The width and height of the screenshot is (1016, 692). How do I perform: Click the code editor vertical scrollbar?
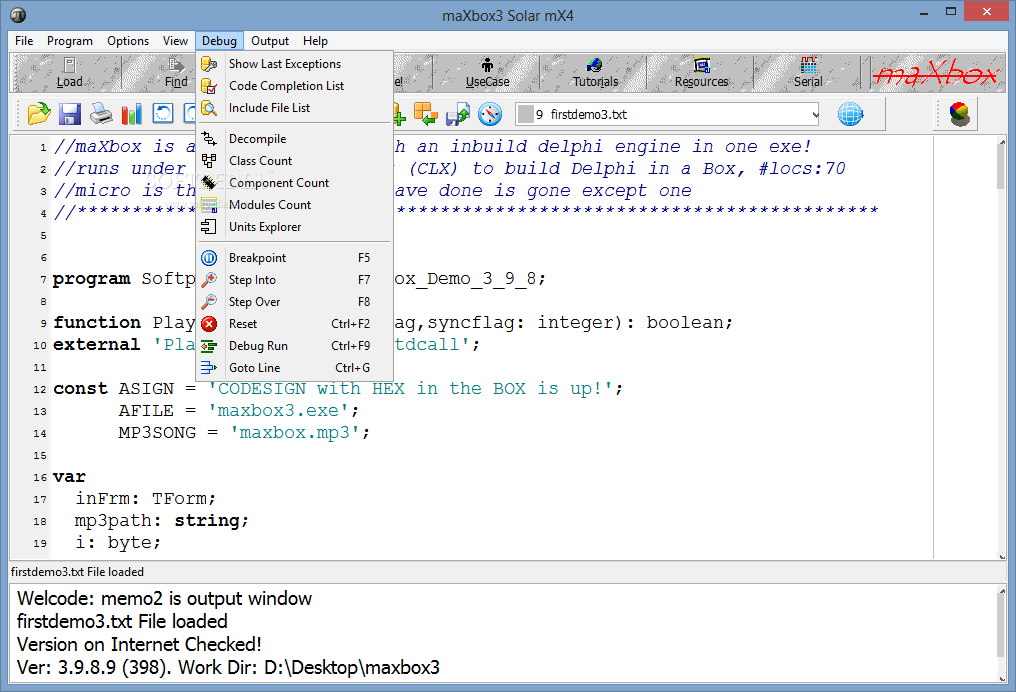click(x=1000, y=350)
